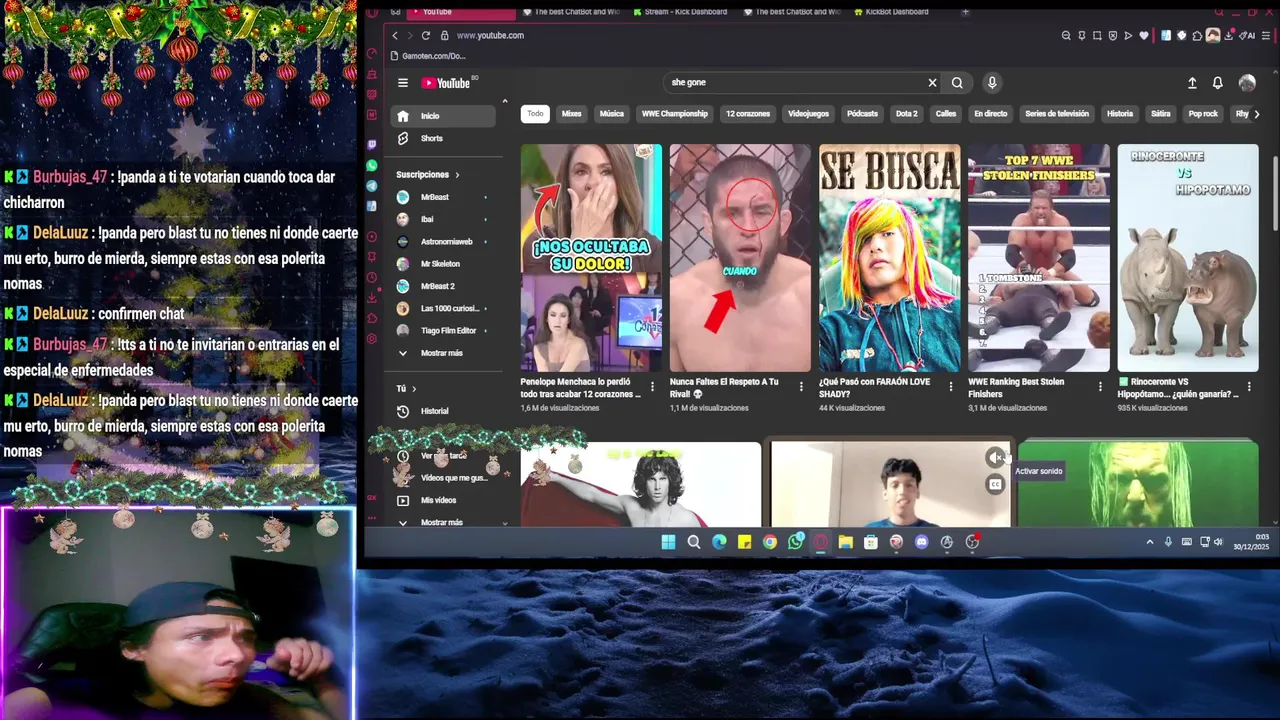This screenshot has height=720, width=1280.
Task: Select the Mixes filter chip
Action: coord(571,114)
